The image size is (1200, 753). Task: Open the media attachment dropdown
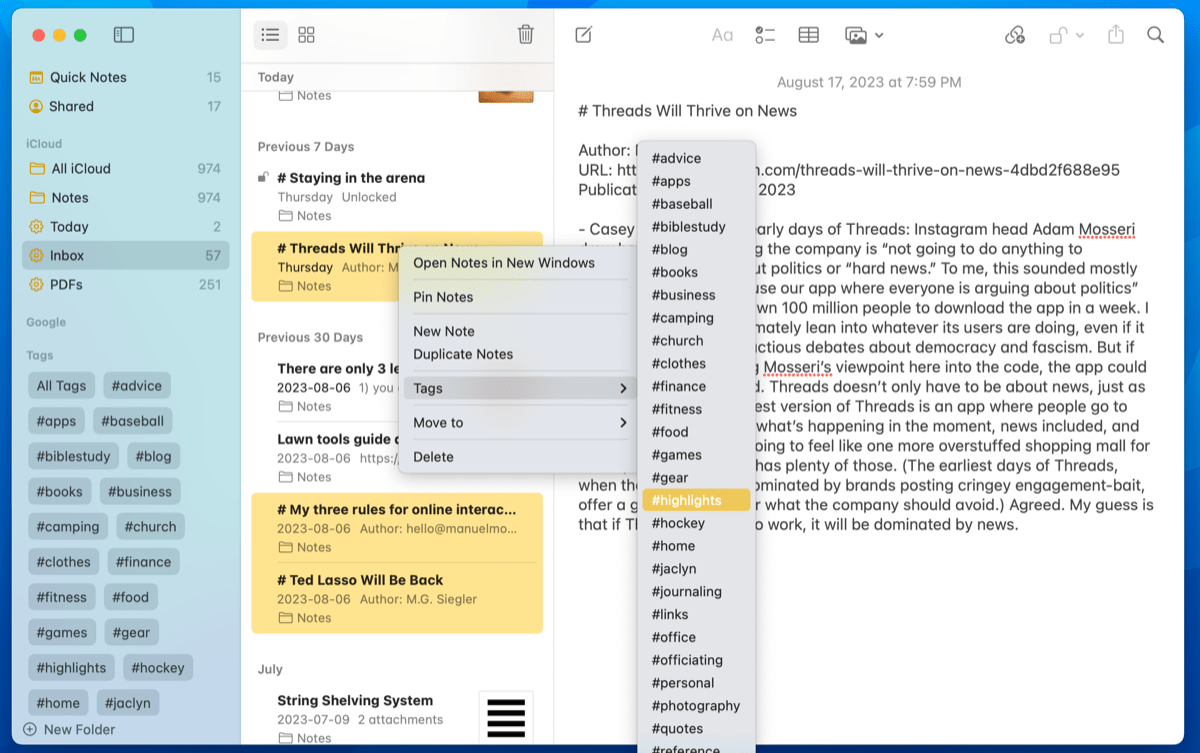[864, 35]
